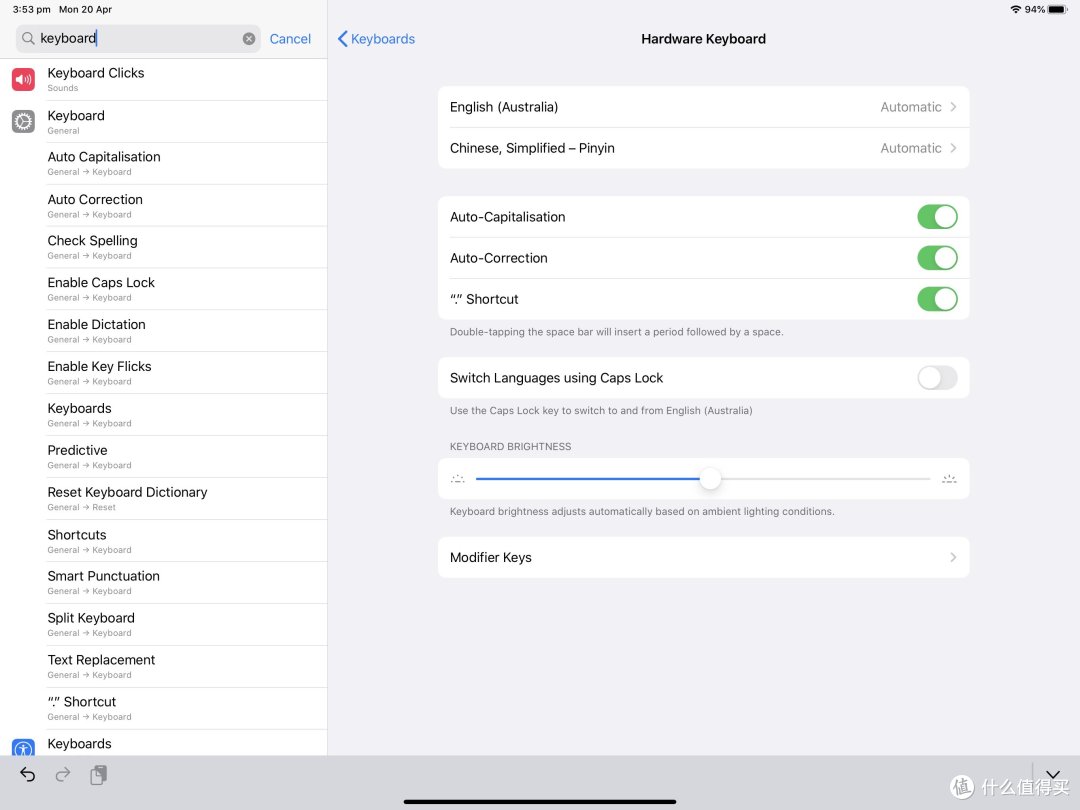Viewport: 1080px width, 810px height.
Task: Tap the Wi-Fi status icon
Action: 1016,10
